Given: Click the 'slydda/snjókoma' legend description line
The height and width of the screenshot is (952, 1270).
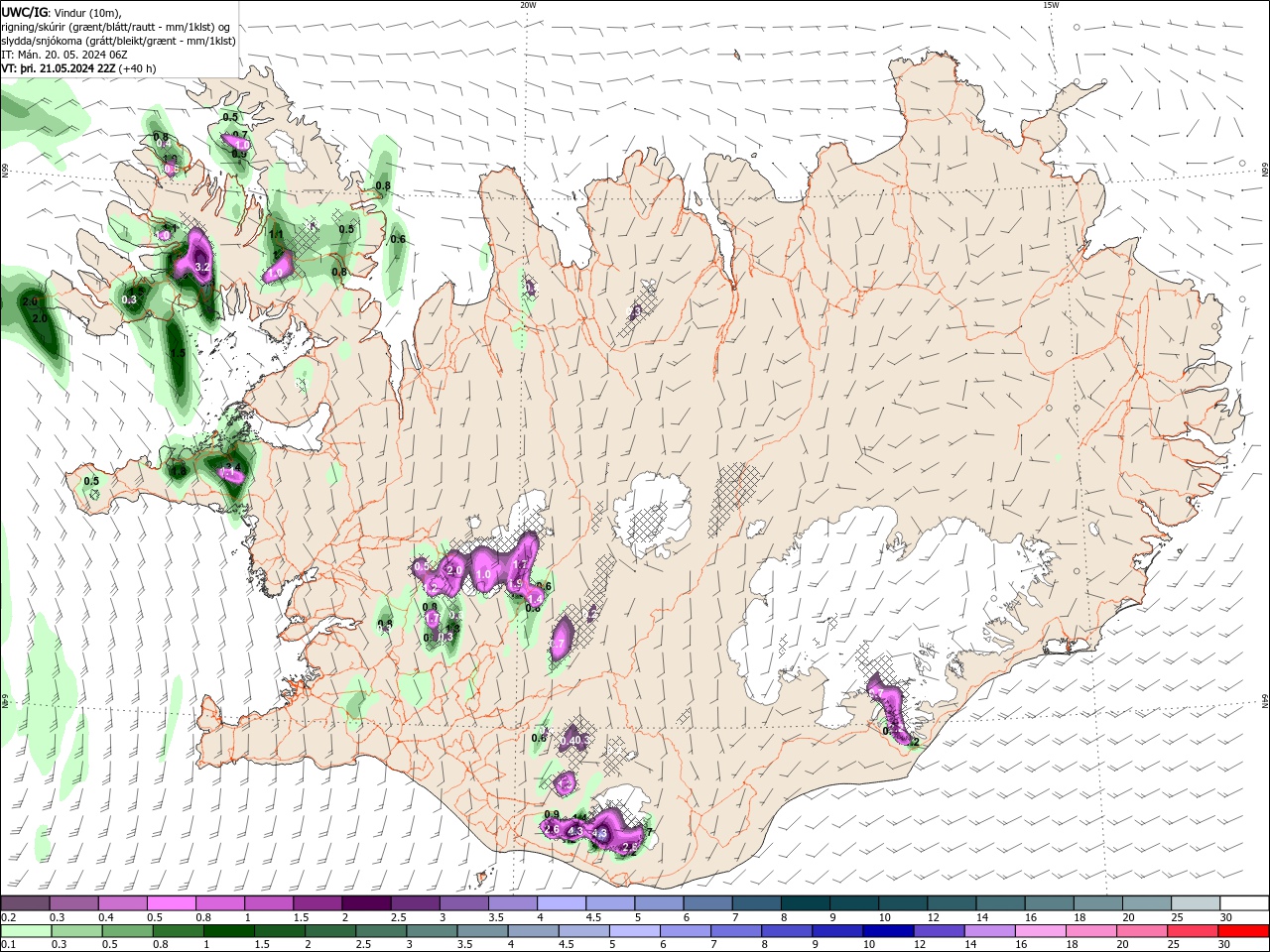Looking at the screenshot, I should pos(118,41).
